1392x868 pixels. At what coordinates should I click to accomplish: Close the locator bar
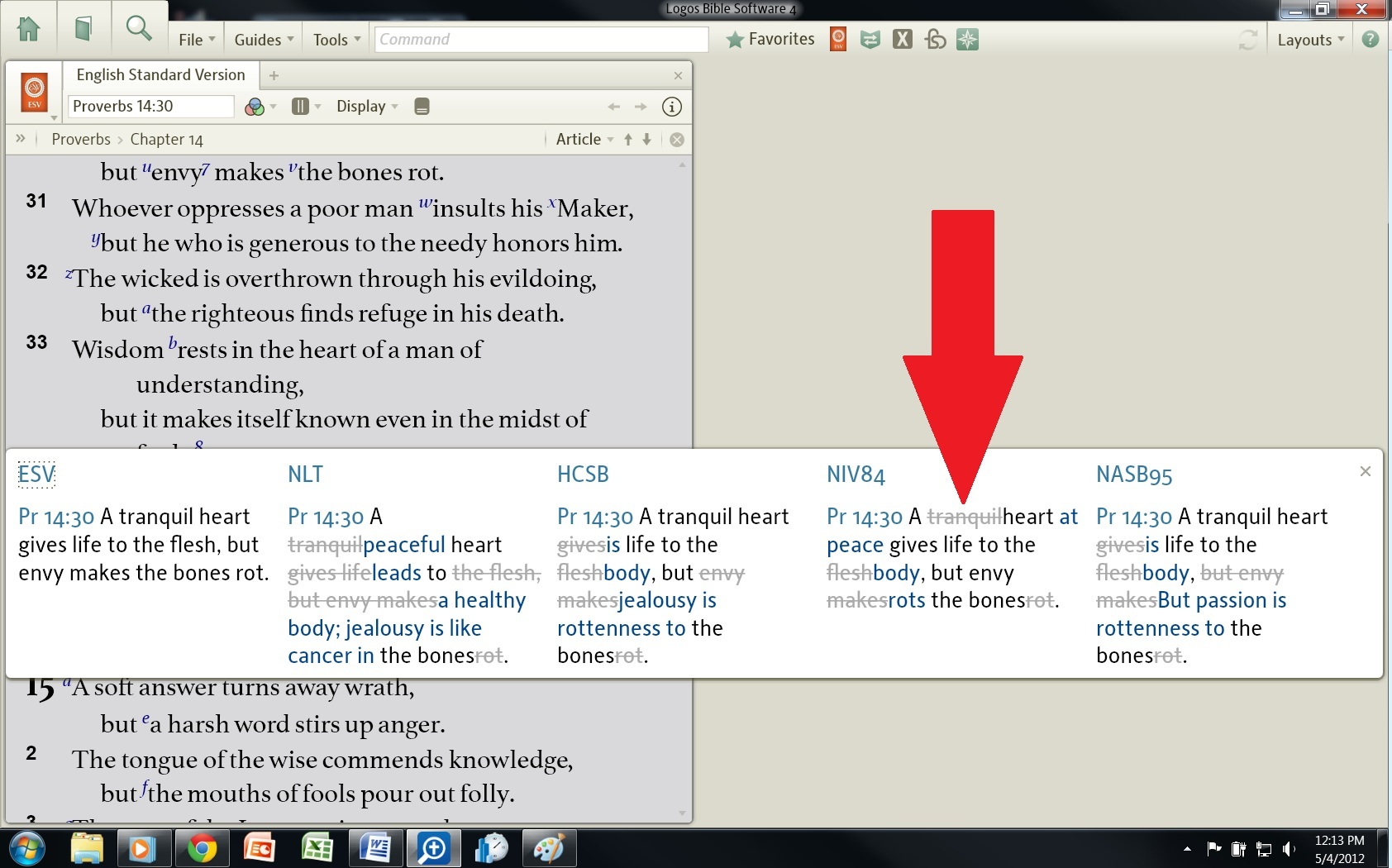pyautogui.click(x=677, y=140)
